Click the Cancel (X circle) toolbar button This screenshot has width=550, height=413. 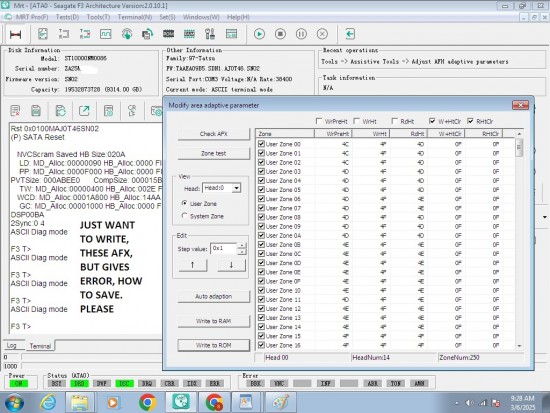point(322,34)
